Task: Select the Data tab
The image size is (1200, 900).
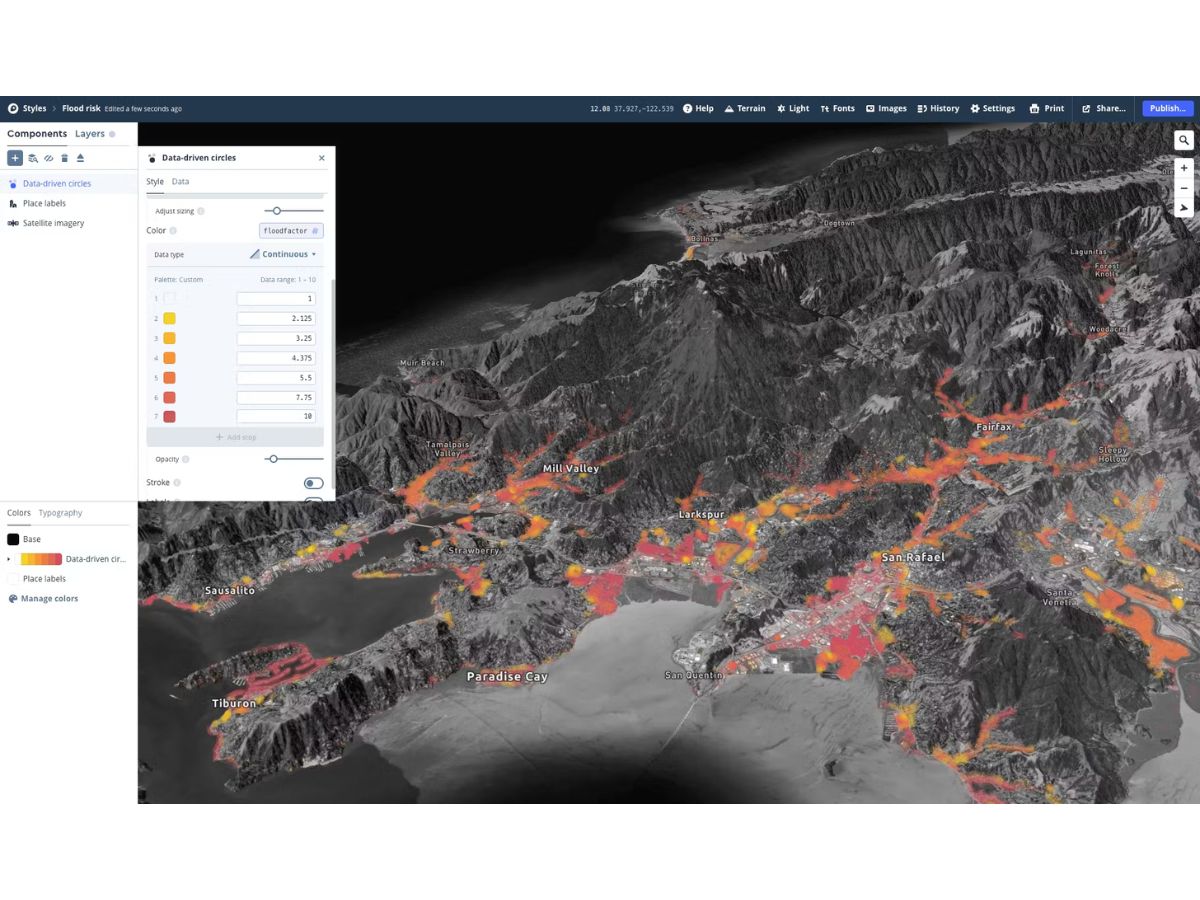Action: (x=180, y=182)
